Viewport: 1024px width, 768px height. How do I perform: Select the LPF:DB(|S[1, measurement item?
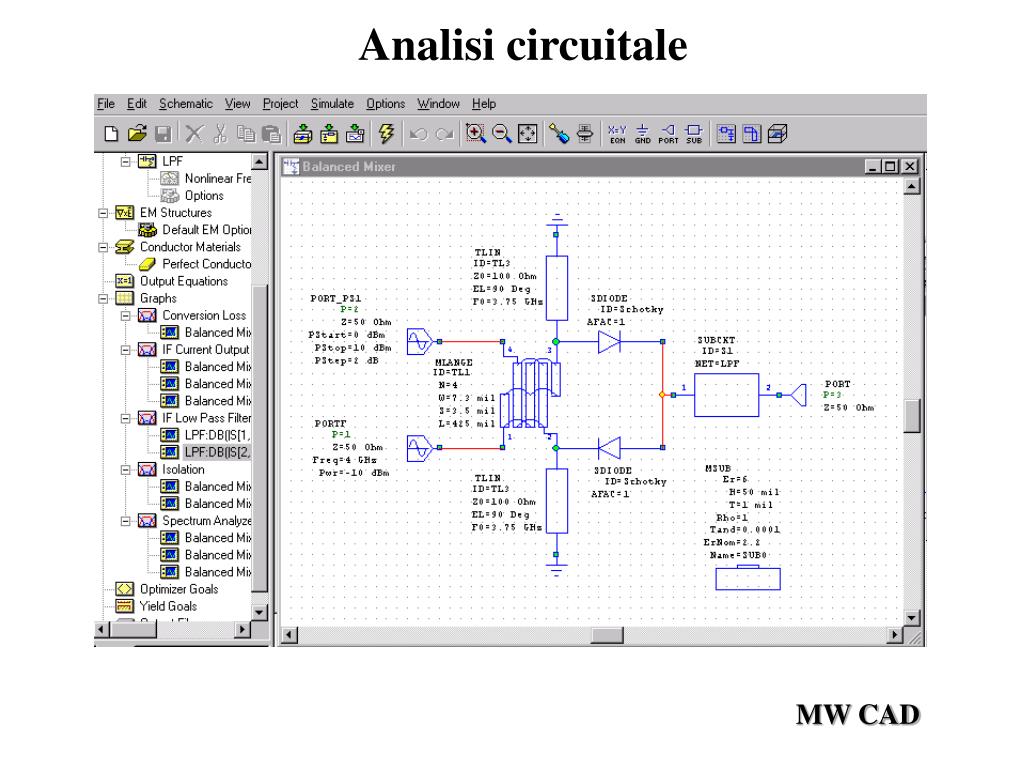click(x=217, y=435)
